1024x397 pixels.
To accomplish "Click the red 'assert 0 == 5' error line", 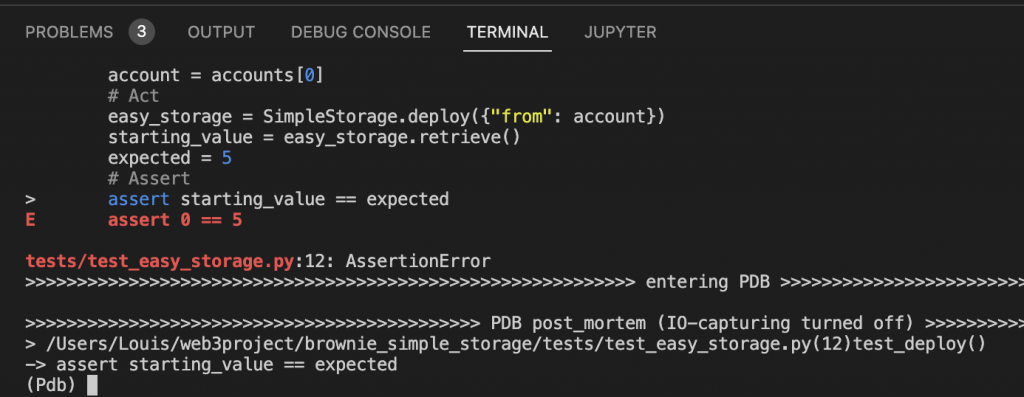I will [175, 220].
